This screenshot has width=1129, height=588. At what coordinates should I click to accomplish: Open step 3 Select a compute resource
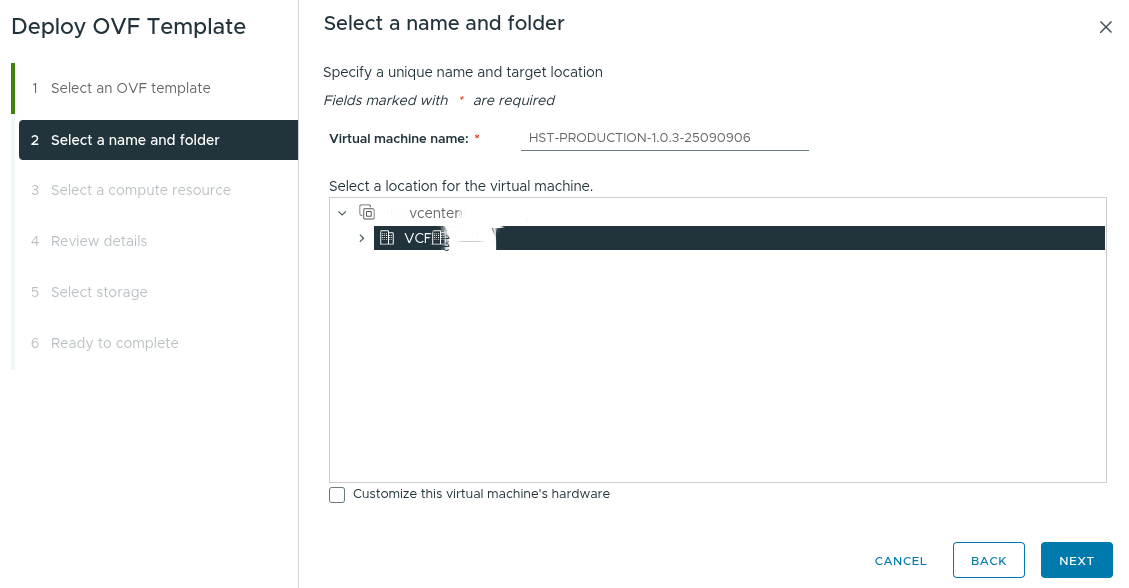140,190
